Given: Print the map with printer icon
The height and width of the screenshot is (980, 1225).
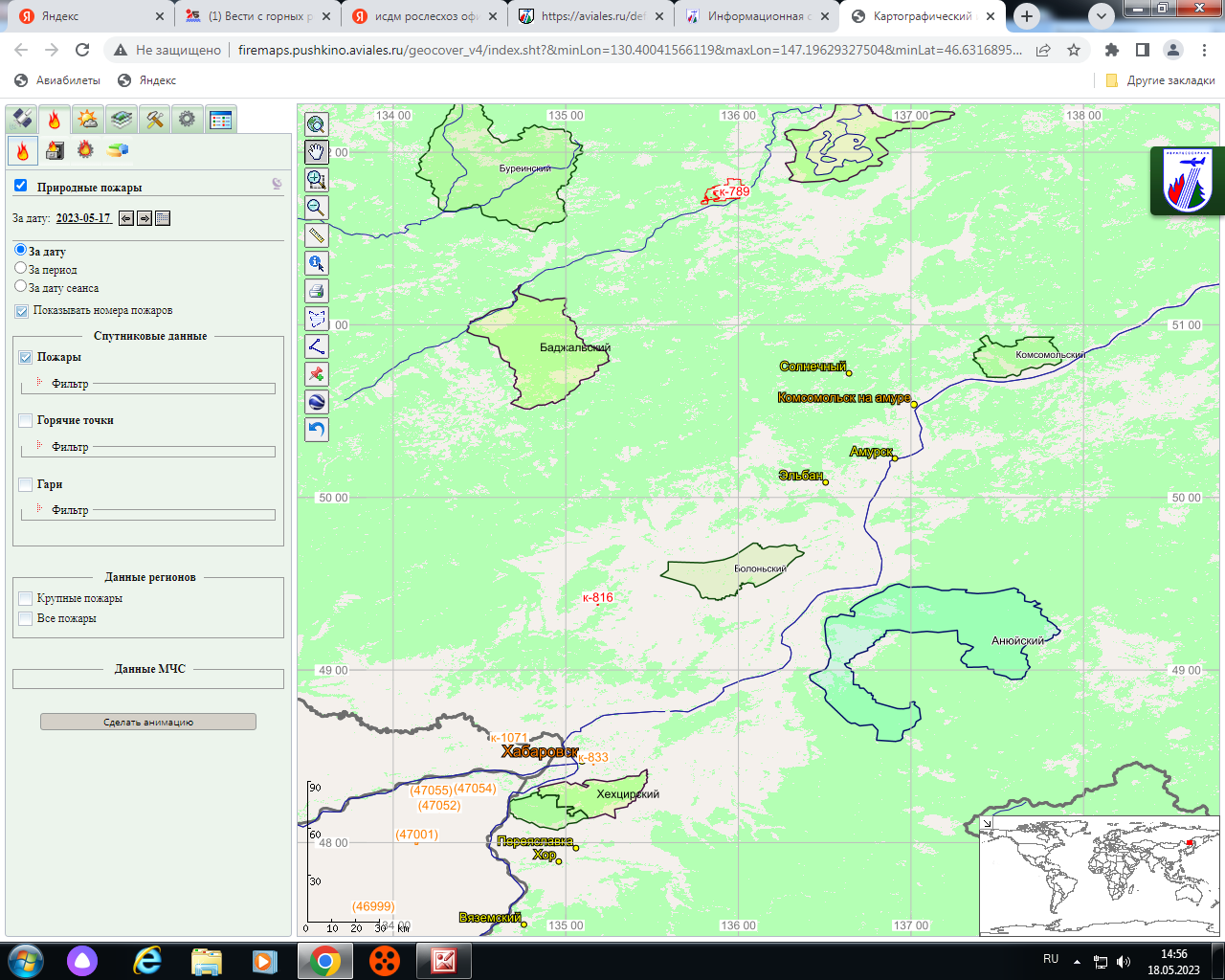Looking at the screenshot, I should click(317, 291).
